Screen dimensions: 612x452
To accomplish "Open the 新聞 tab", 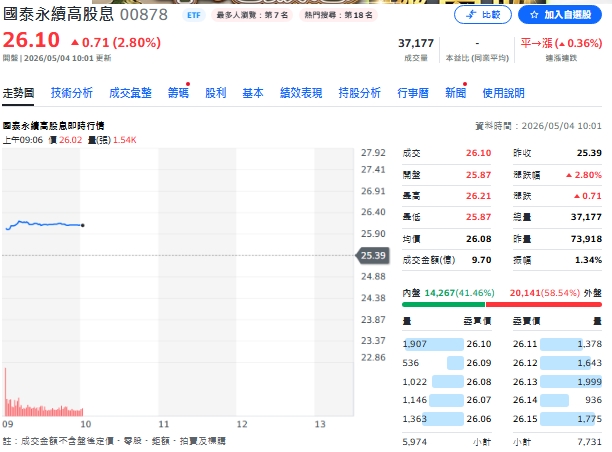I will click(455, 93).
